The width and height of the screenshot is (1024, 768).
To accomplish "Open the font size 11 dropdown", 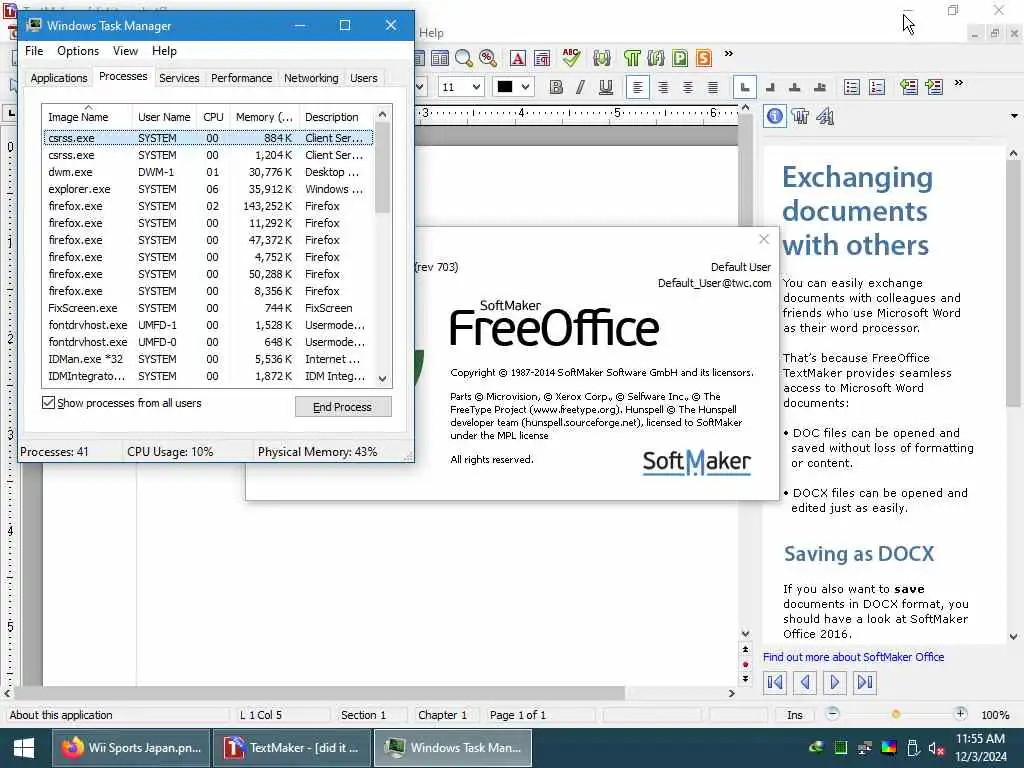I will point(476,87).
